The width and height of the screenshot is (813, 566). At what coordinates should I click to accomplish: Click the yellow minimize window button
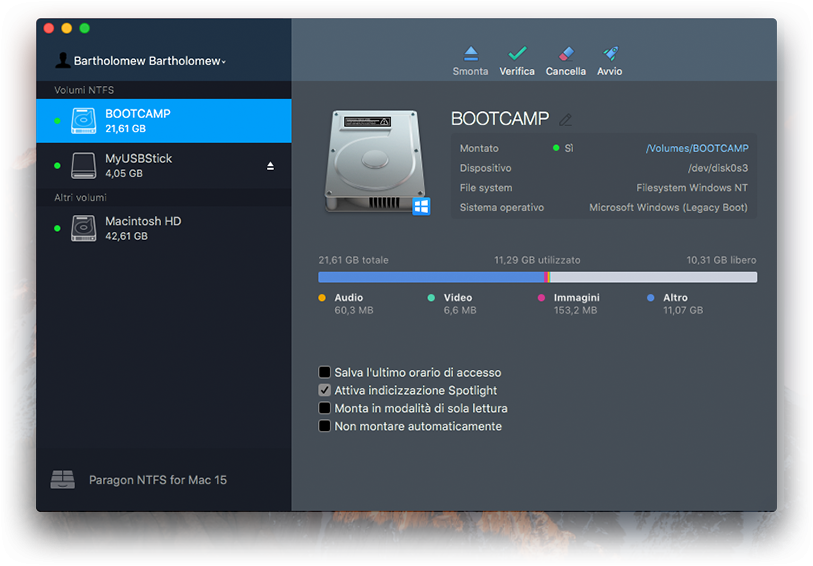tap(66, 28)
